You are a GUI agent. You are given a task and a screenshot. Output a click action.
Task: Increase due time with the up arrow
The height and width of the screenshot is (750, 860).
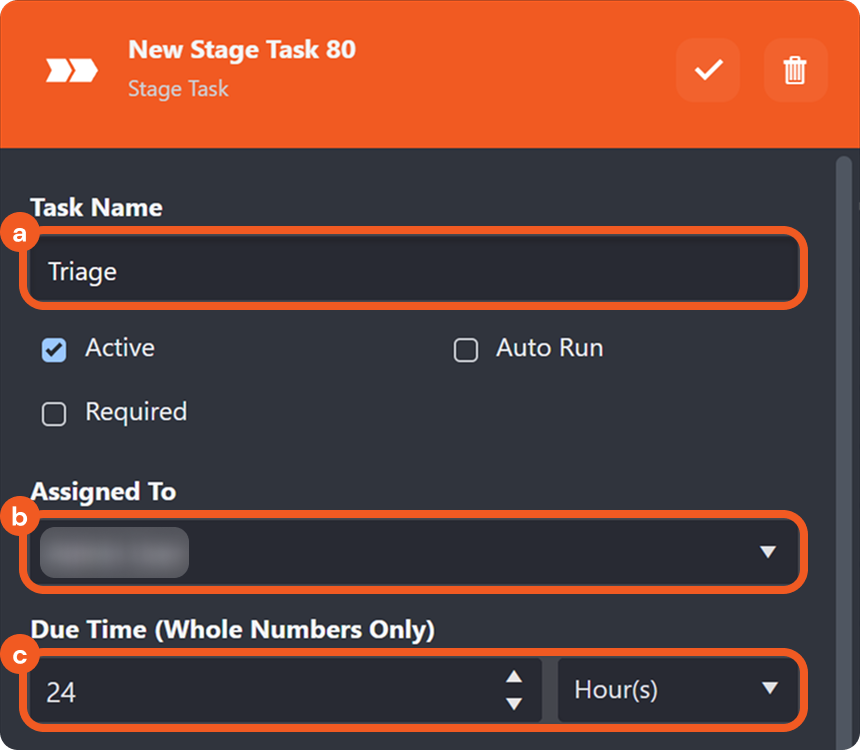pos(514,677)
